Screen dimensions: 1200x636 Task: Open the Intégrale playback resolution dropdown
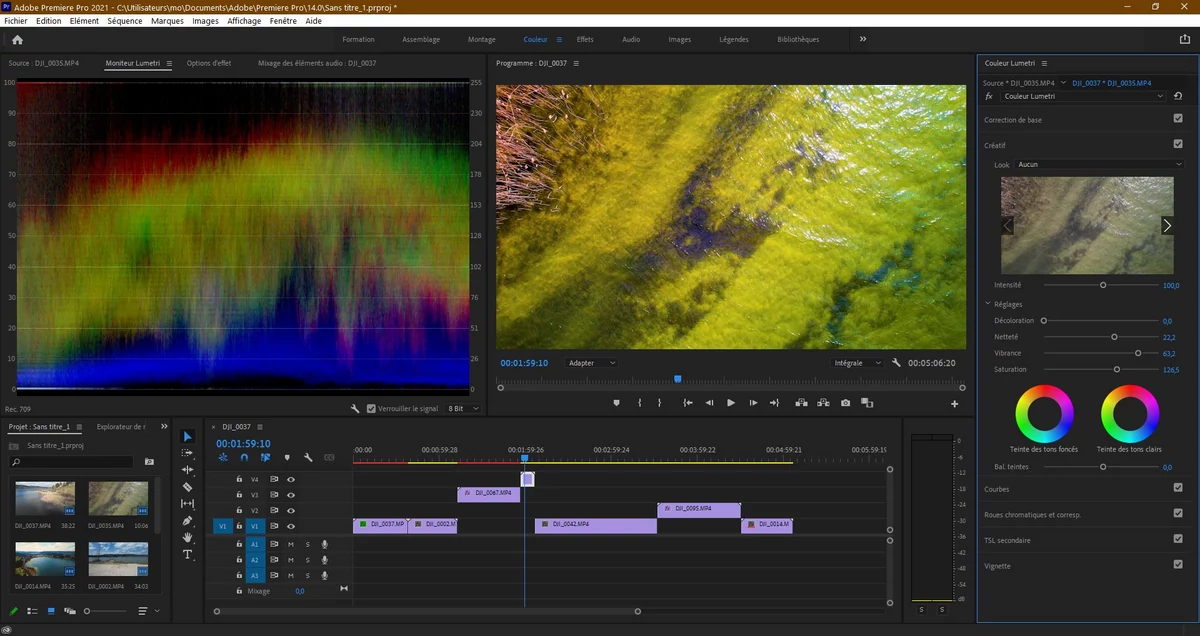pyautogui.click(x=857, y=363)
